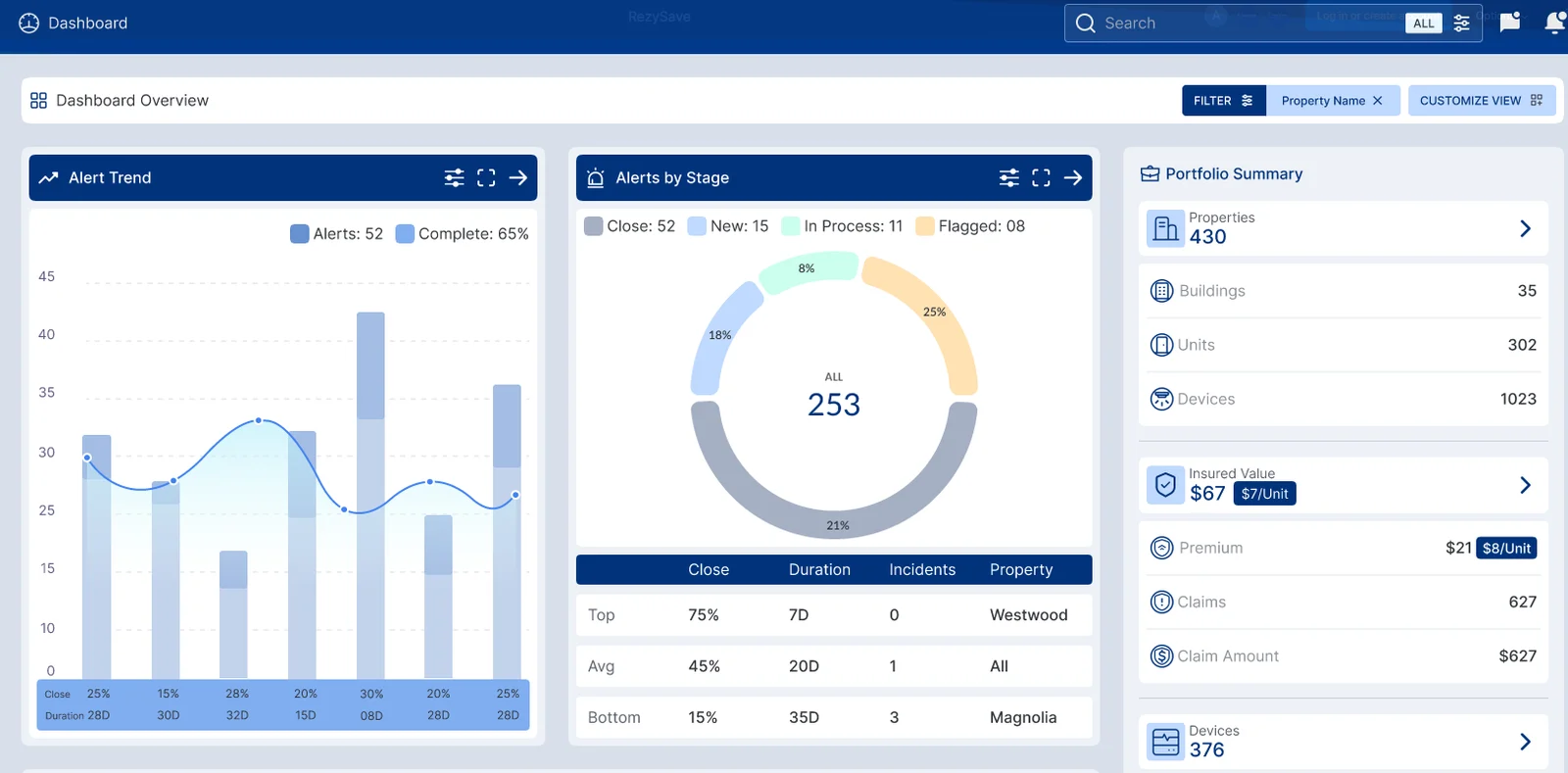Select the Duration column header
The height and width of the screenshot is (773, 1568).
[x=819, y=570]
